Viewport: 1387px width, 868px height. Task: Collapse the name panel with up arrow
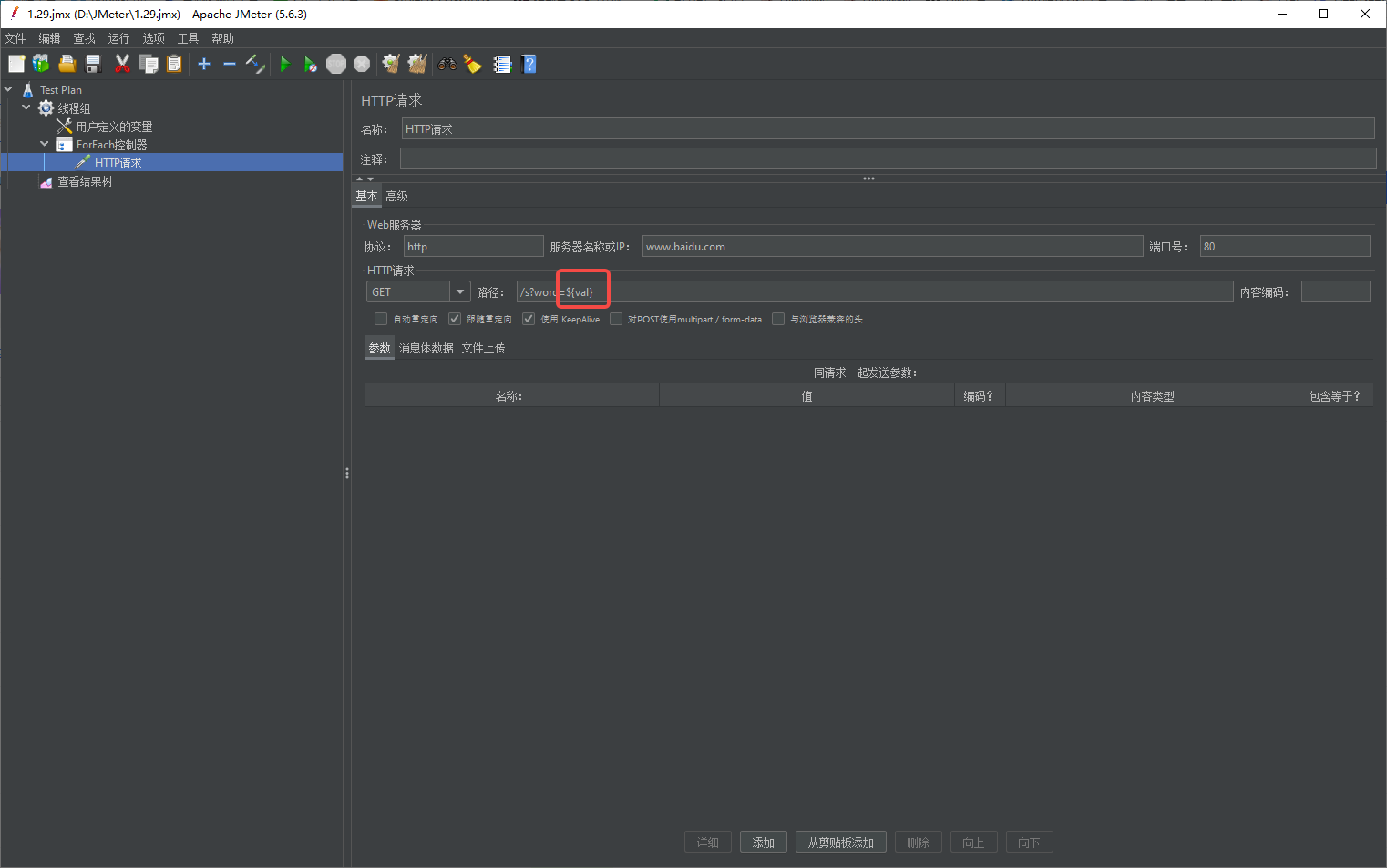point(359,179)
